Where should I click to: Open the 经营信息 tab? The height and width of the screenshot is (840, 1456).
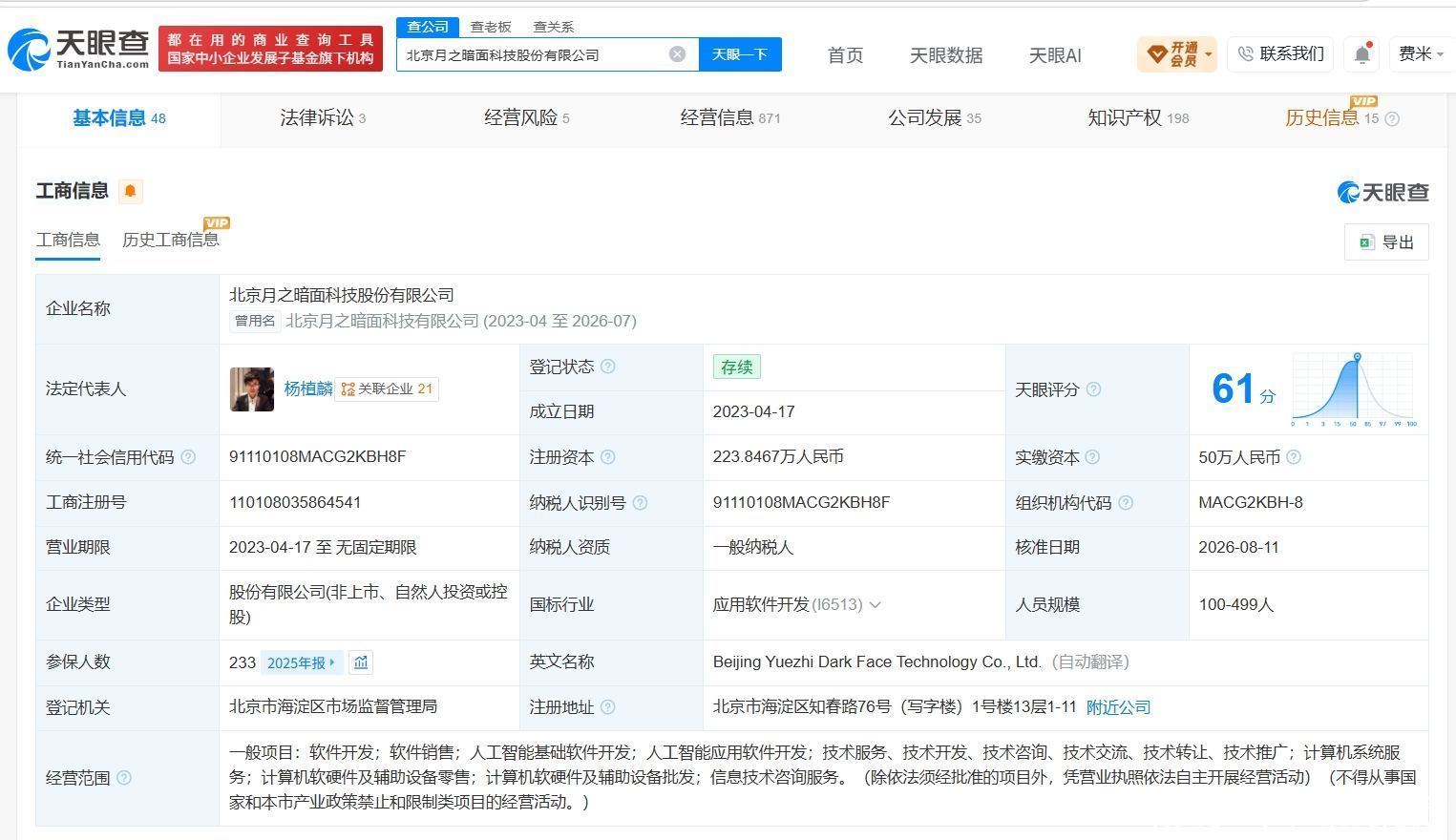[730, 118]
